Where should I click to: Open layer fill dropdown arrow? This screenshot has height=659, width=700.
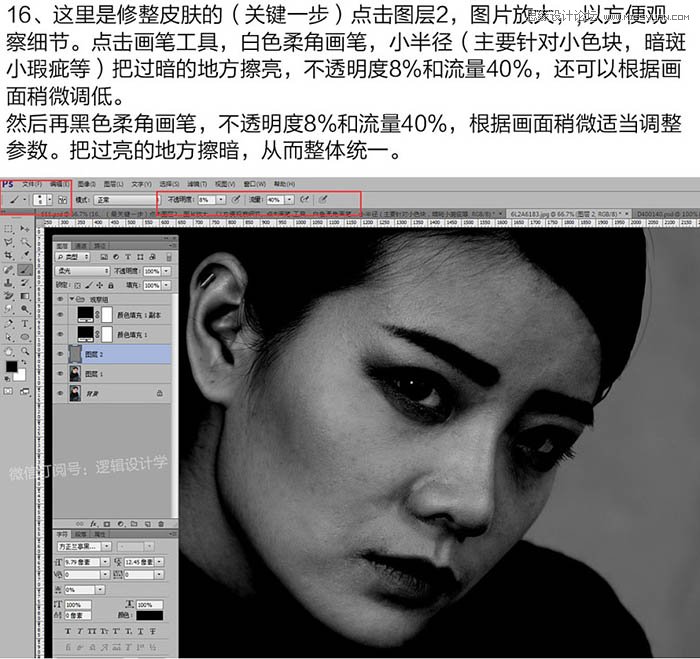(x=167, y=285)
